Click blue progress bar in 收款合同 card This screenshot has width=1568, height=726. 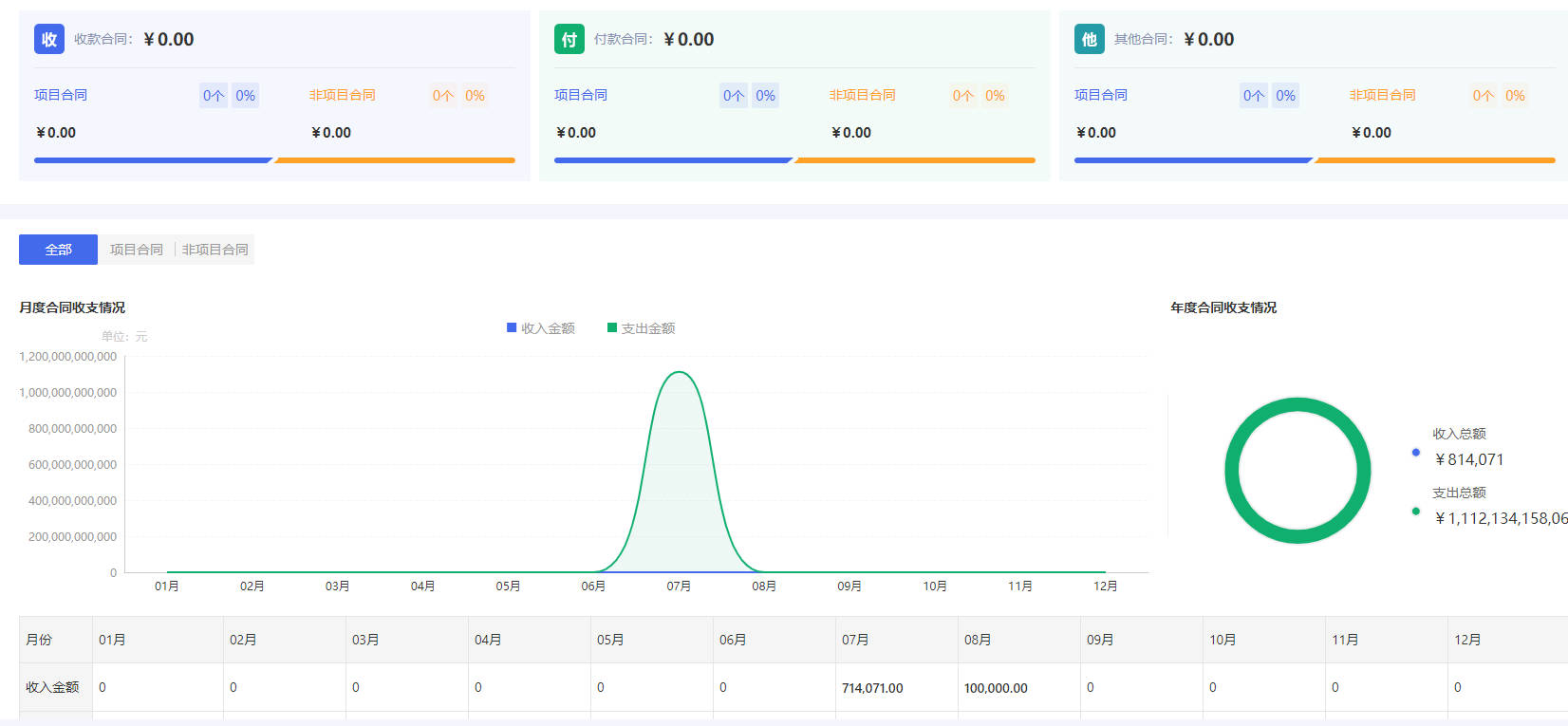(x=154, y=160)
